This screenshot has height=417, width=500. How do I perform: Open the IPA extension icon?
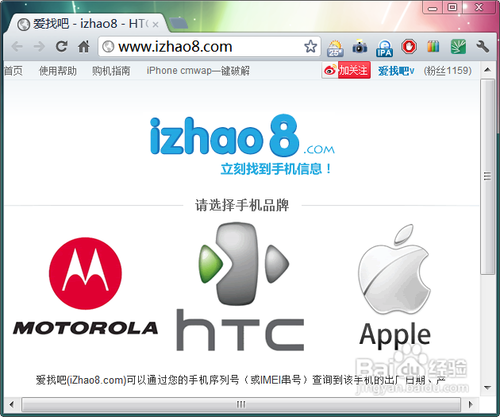pos(384,48)
